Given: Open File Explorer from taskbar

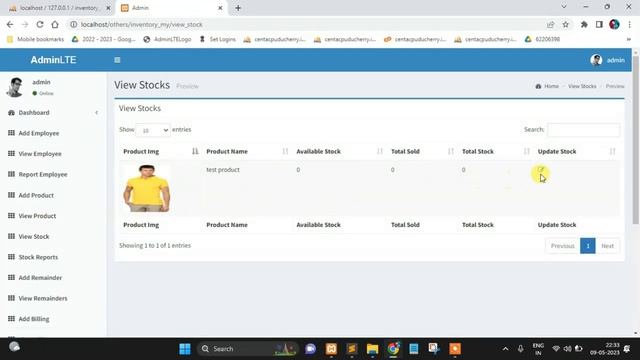Looking at the screenshot, I should point(372,349).
